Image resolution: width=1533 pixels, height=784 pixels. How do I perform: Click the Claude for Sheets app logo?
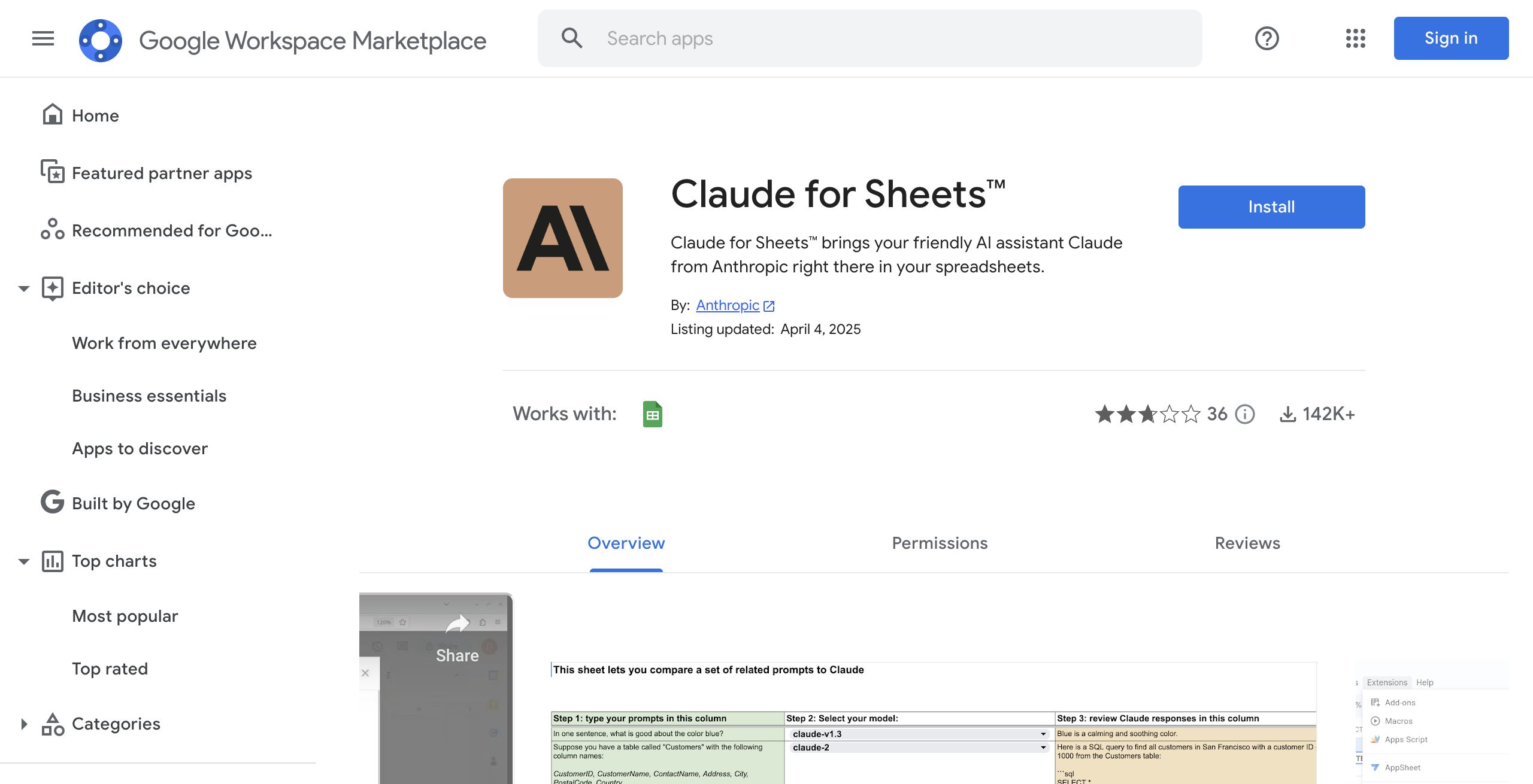[562, 238]
